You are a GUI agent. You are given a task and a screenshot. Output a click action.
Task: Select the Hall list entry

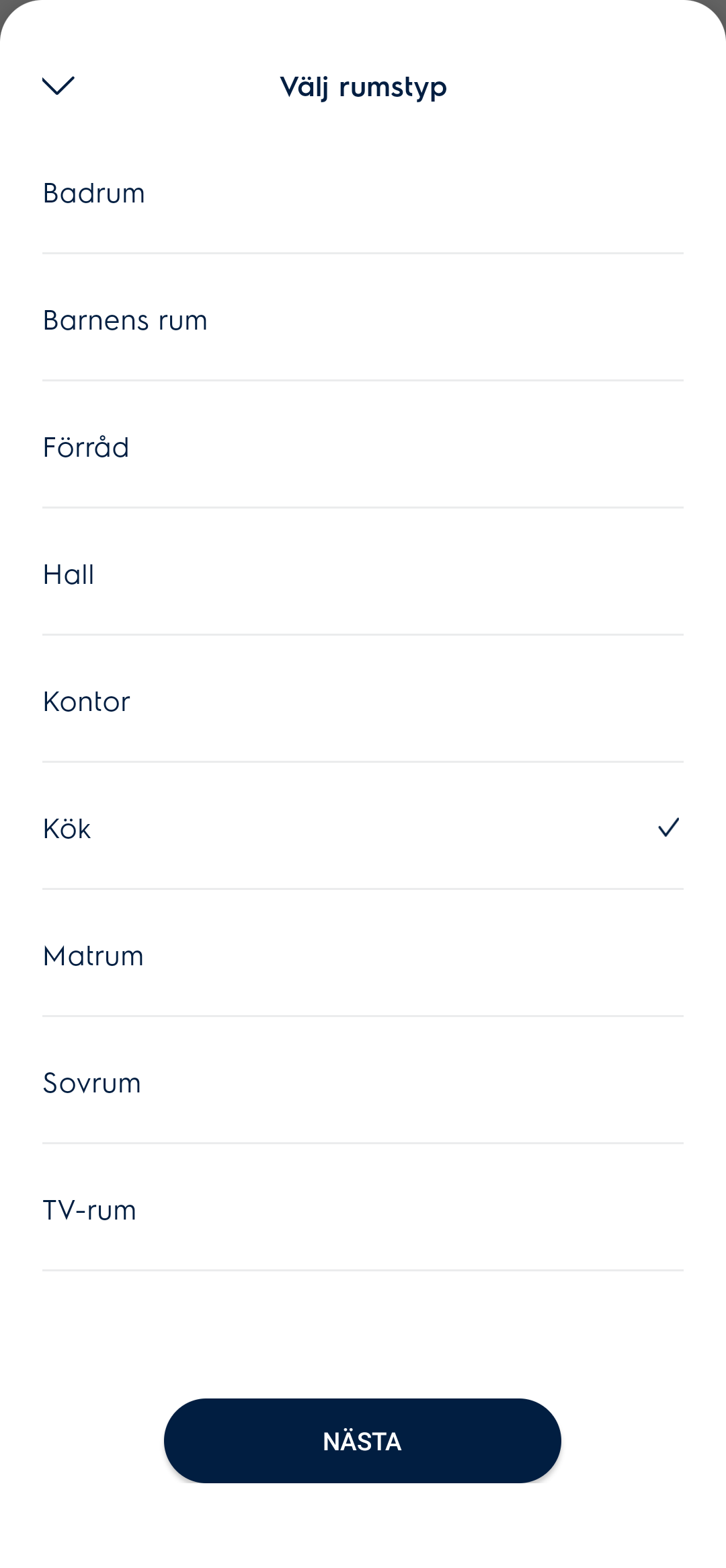(x=69, y=575)
